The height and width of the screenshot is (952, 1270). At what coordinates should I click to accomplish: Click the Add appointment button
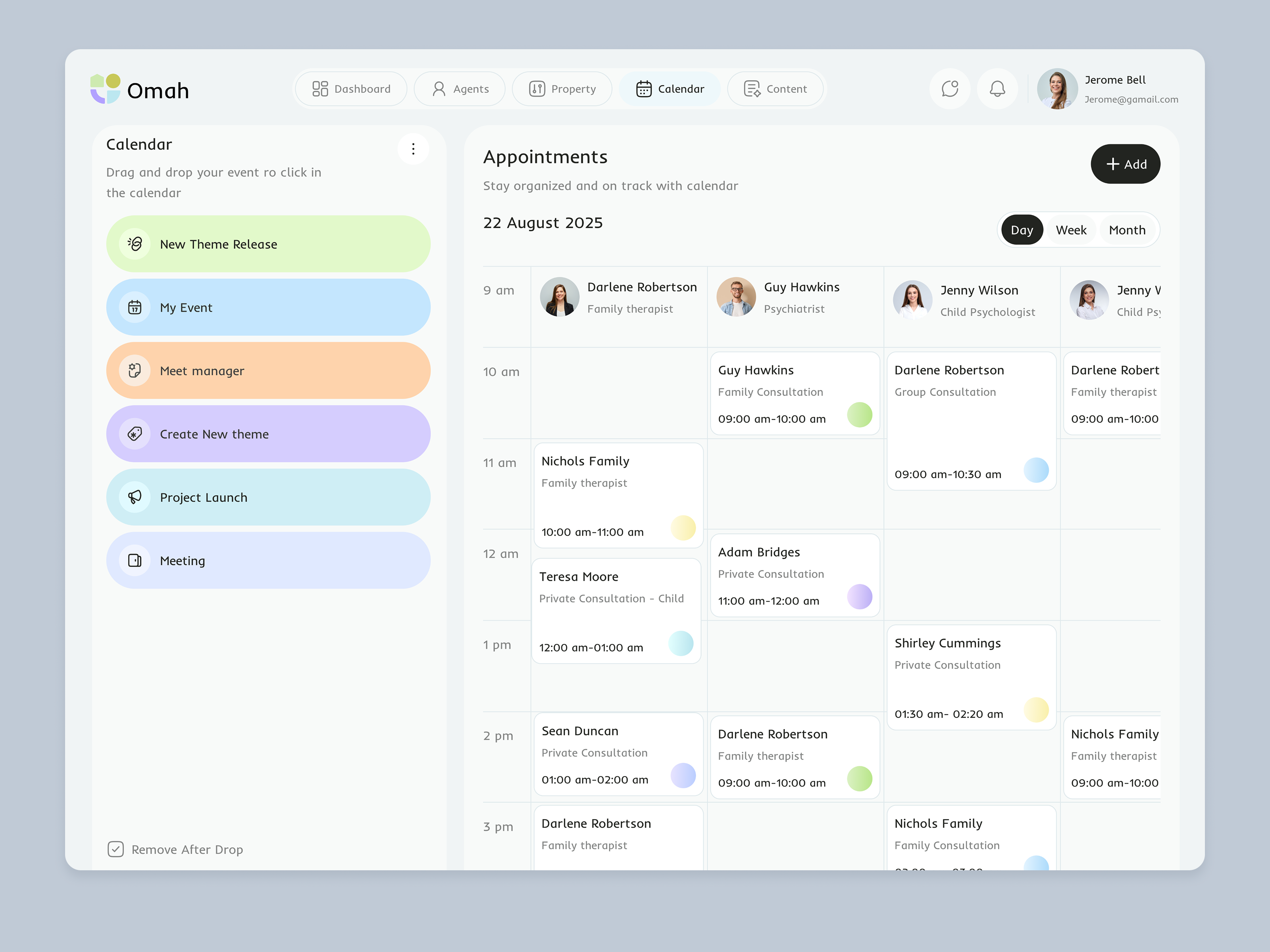point(1125,164)
